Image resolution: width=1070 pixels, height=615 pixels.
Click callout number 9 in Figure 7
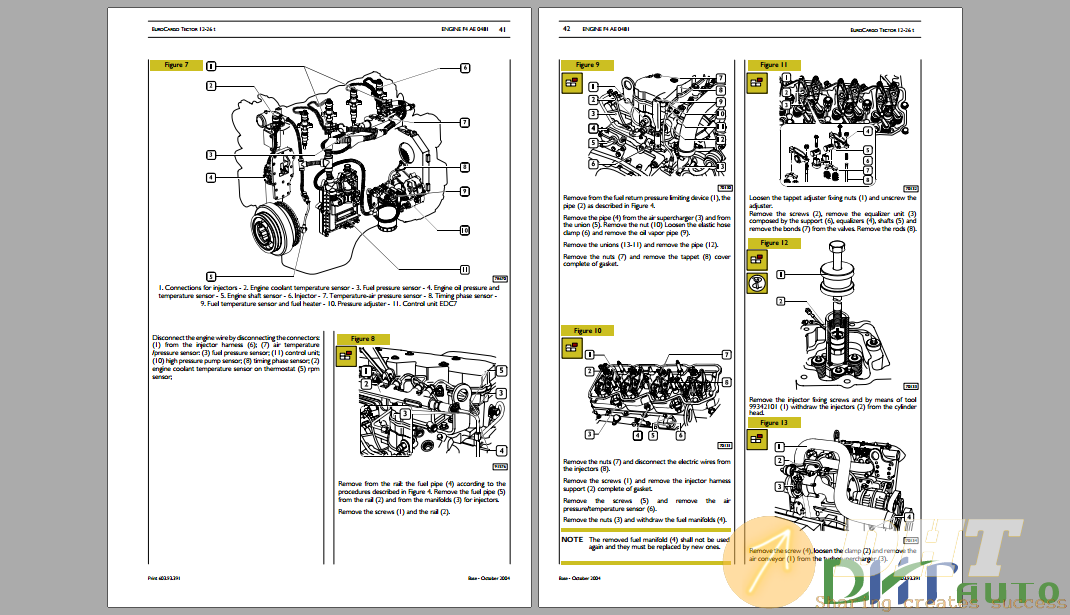465,191
